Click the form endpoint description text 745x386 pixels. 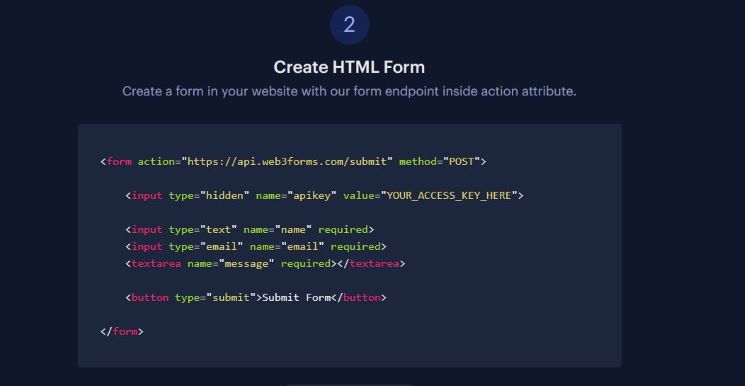click(x=349, y=91)
